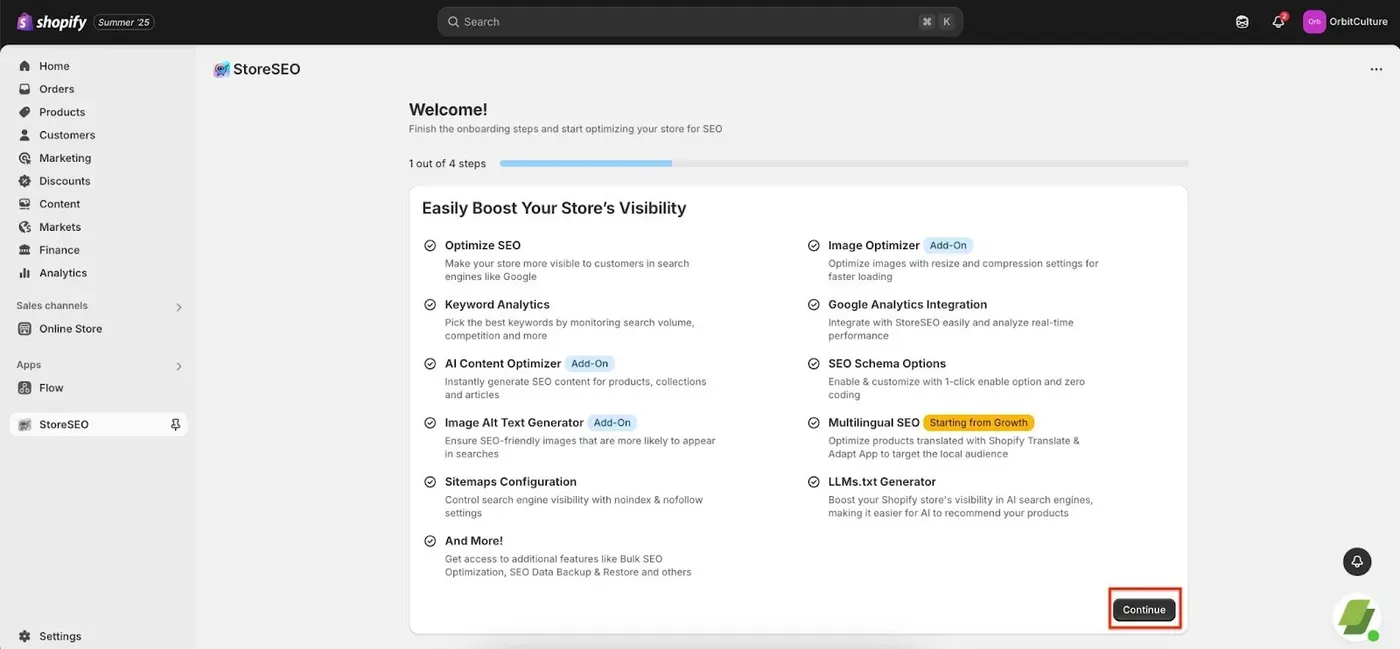1400x649 pixels.
Task: Click the Keyword Analytics checkmark icon
Action: (x=430, y=304)
